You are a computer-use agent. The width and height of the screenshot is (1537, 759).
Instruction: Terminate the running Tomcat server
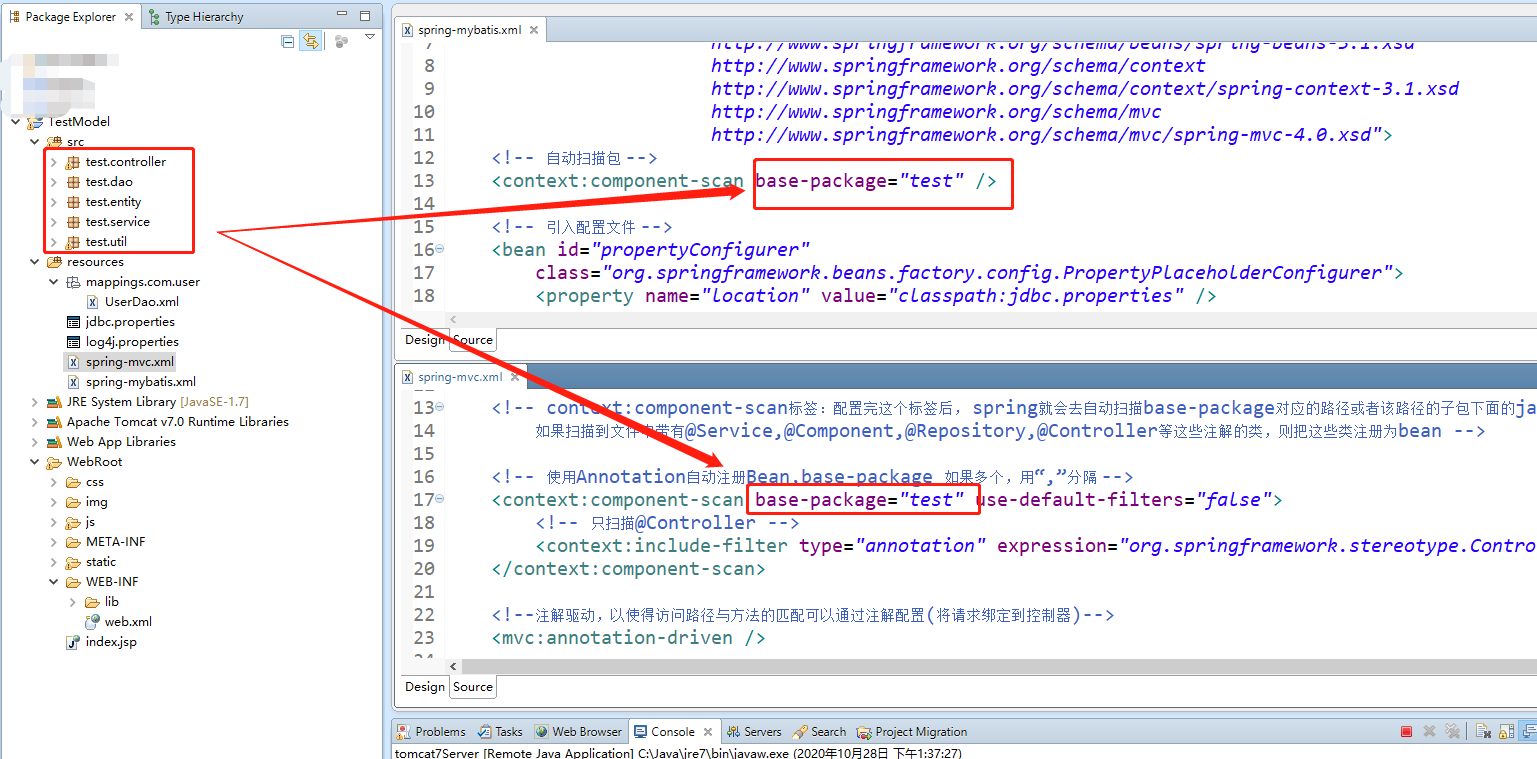[x=1406, y=731]
